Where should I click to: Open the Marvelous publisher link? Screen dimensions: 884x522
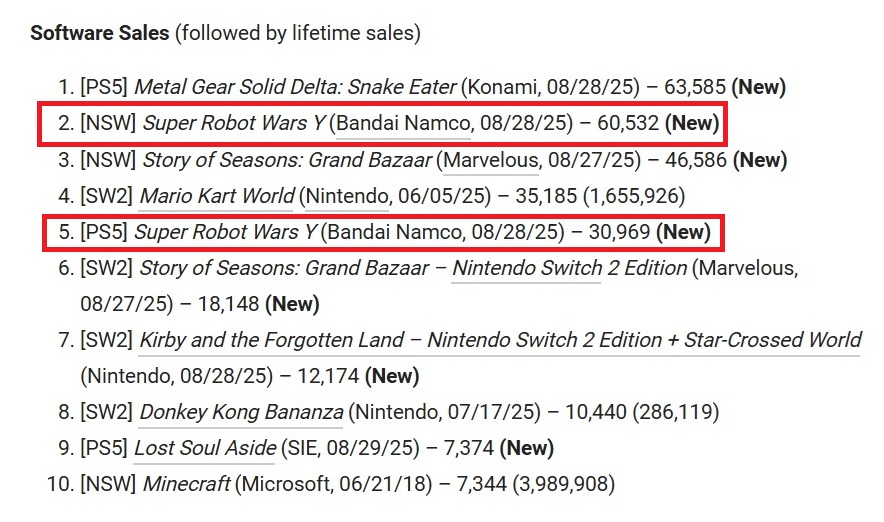(489, 160)
